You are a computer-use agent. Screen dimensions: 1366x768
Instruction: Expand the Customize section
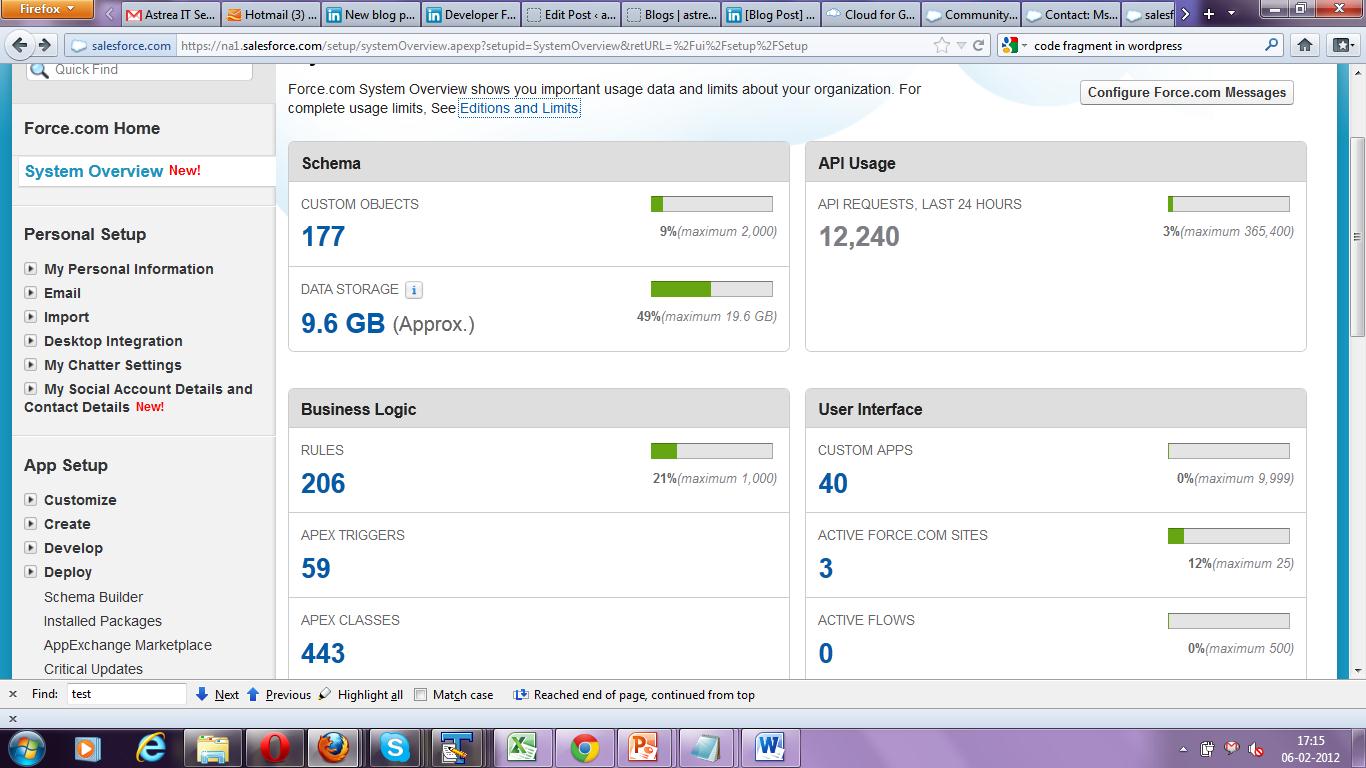(x=30, y=499)
